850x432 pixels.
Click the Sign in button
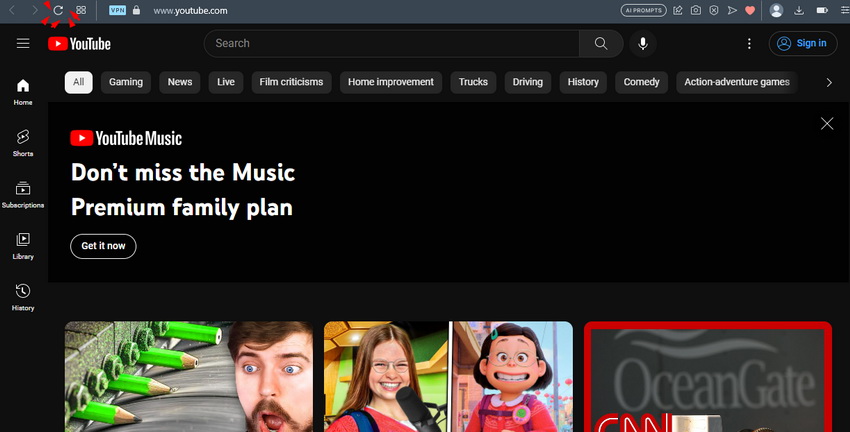pos(803,43)
